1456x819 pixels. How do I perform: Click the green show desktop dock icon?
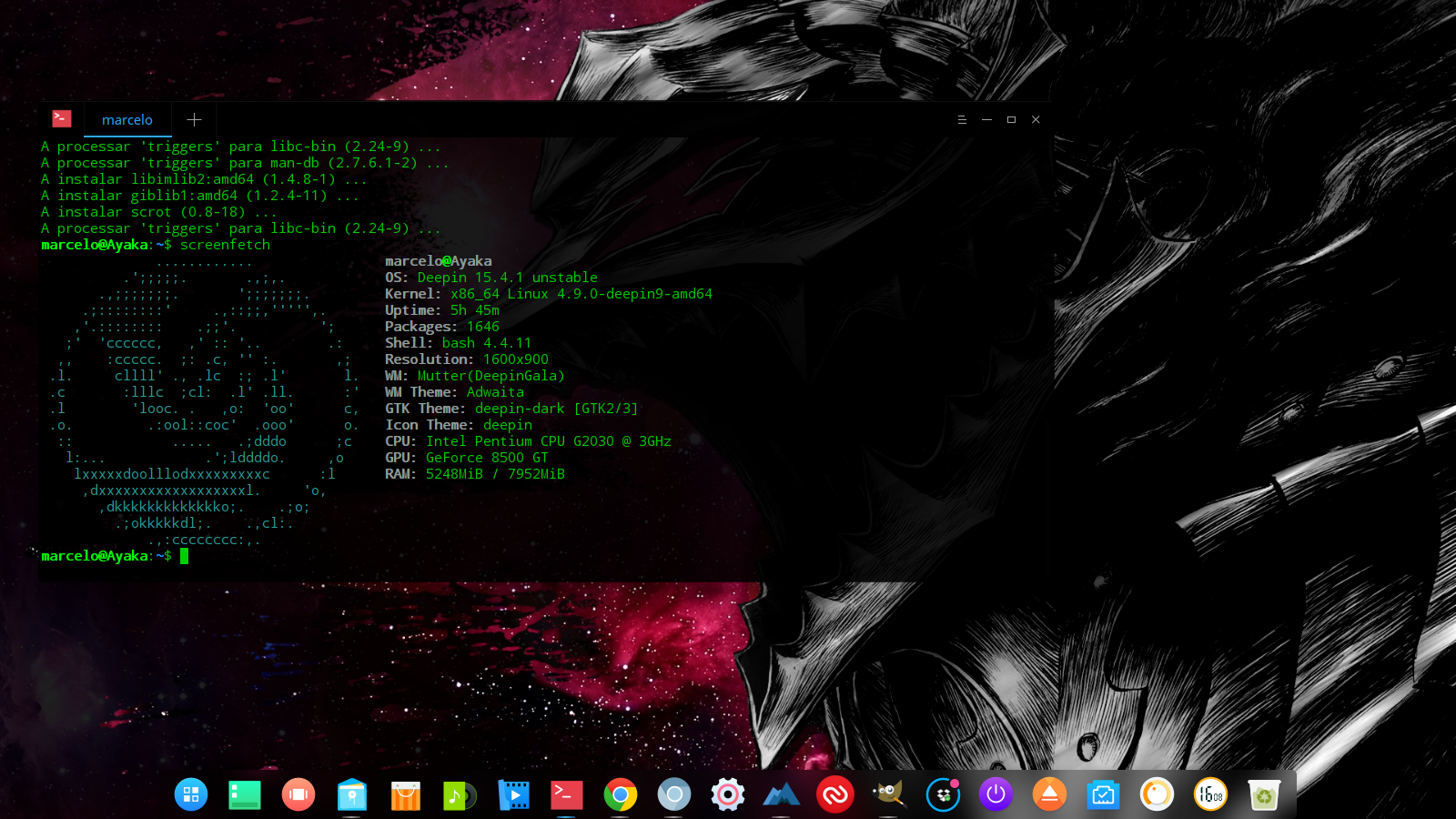coord(245,794)
